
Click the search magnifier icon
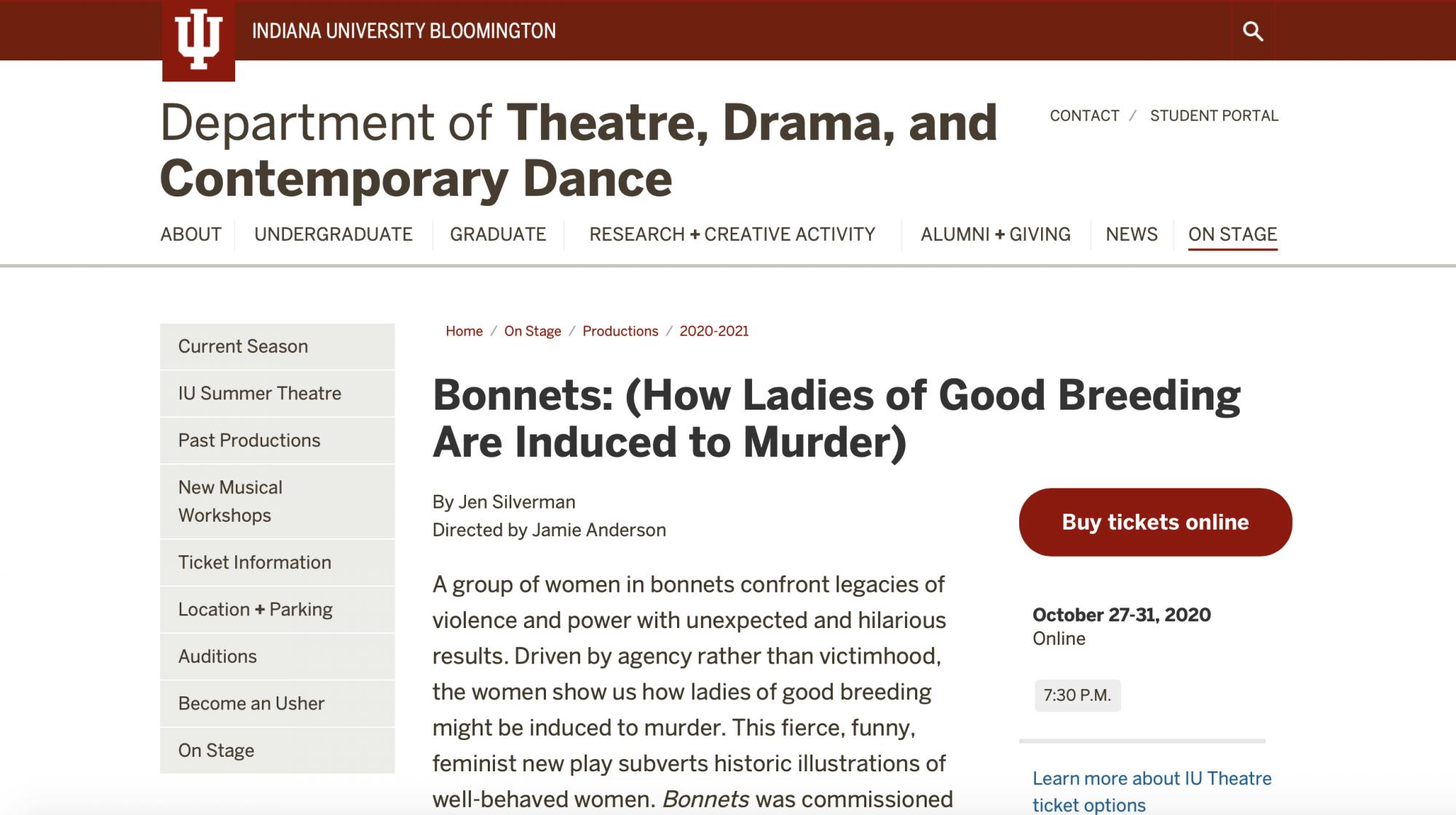1252,31
